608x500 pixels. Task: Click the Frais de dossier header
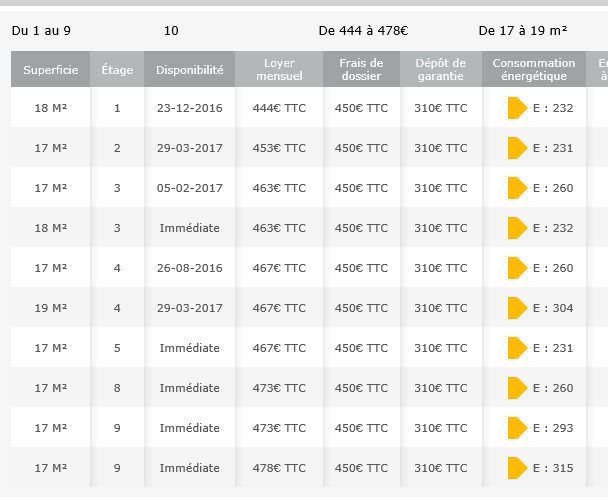tap(361, 70)
